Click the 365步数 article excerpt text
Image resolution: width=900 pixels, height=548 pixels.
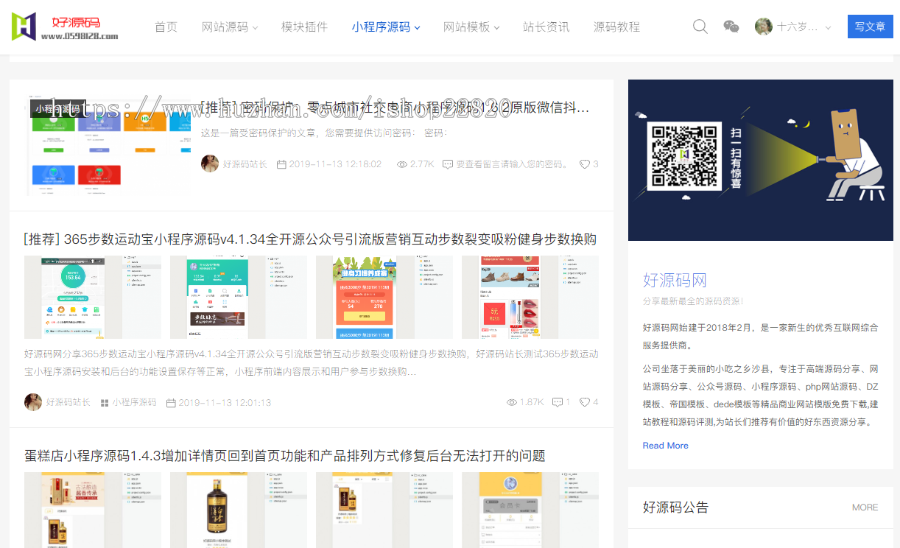(x=311, y=363)
